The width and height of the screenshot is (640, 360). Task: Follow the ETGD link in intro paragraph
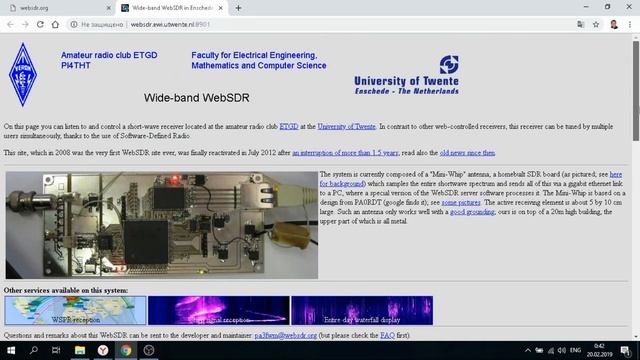[x=289, y=127]
